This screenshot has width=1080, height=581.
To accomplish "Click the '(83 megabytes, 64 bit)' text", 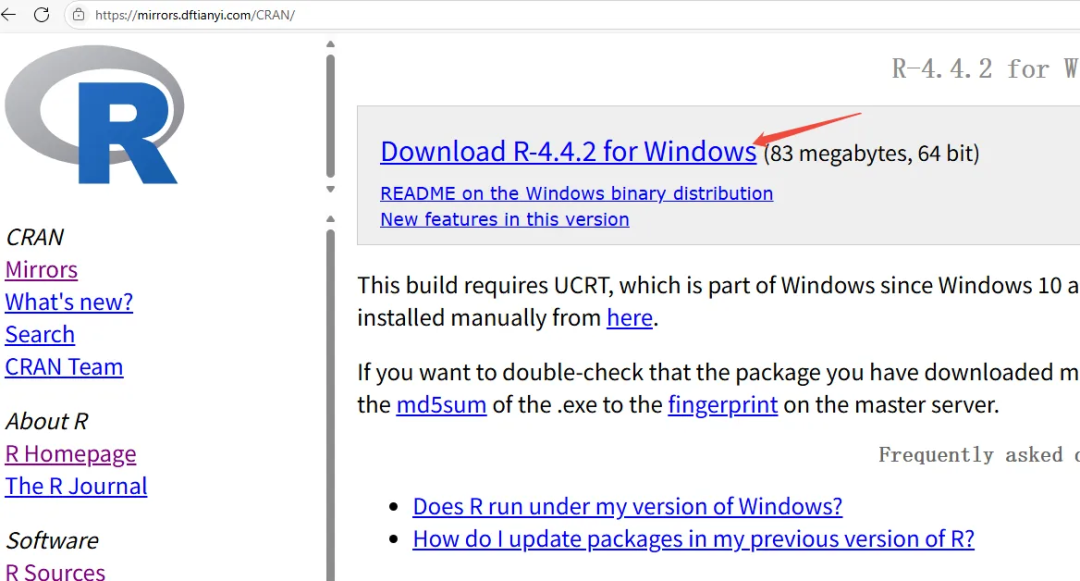I will (x=871, y=153).
